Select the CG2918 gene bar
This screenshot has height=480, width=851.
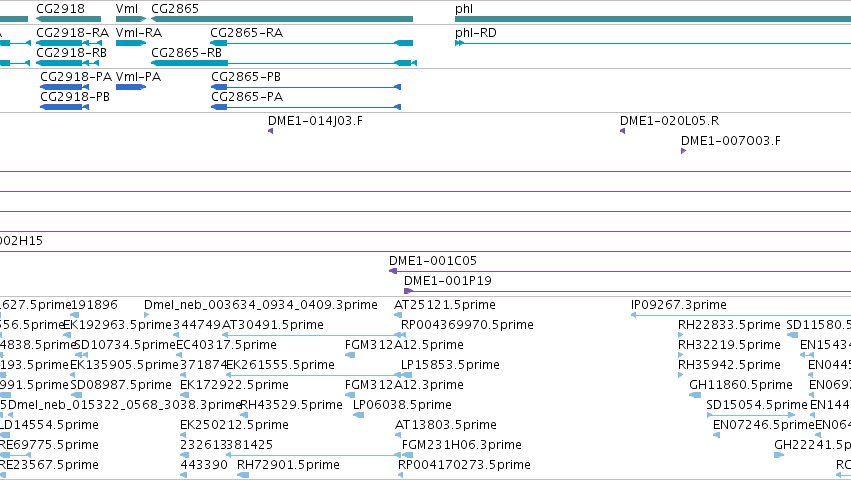[x=68, y=19]
